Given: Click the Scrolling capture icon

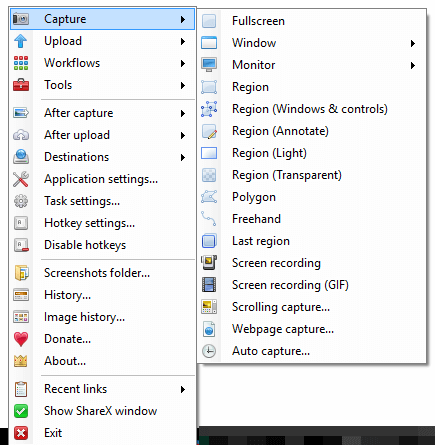Looking at the screenshot, I should (x=209, y=307).
